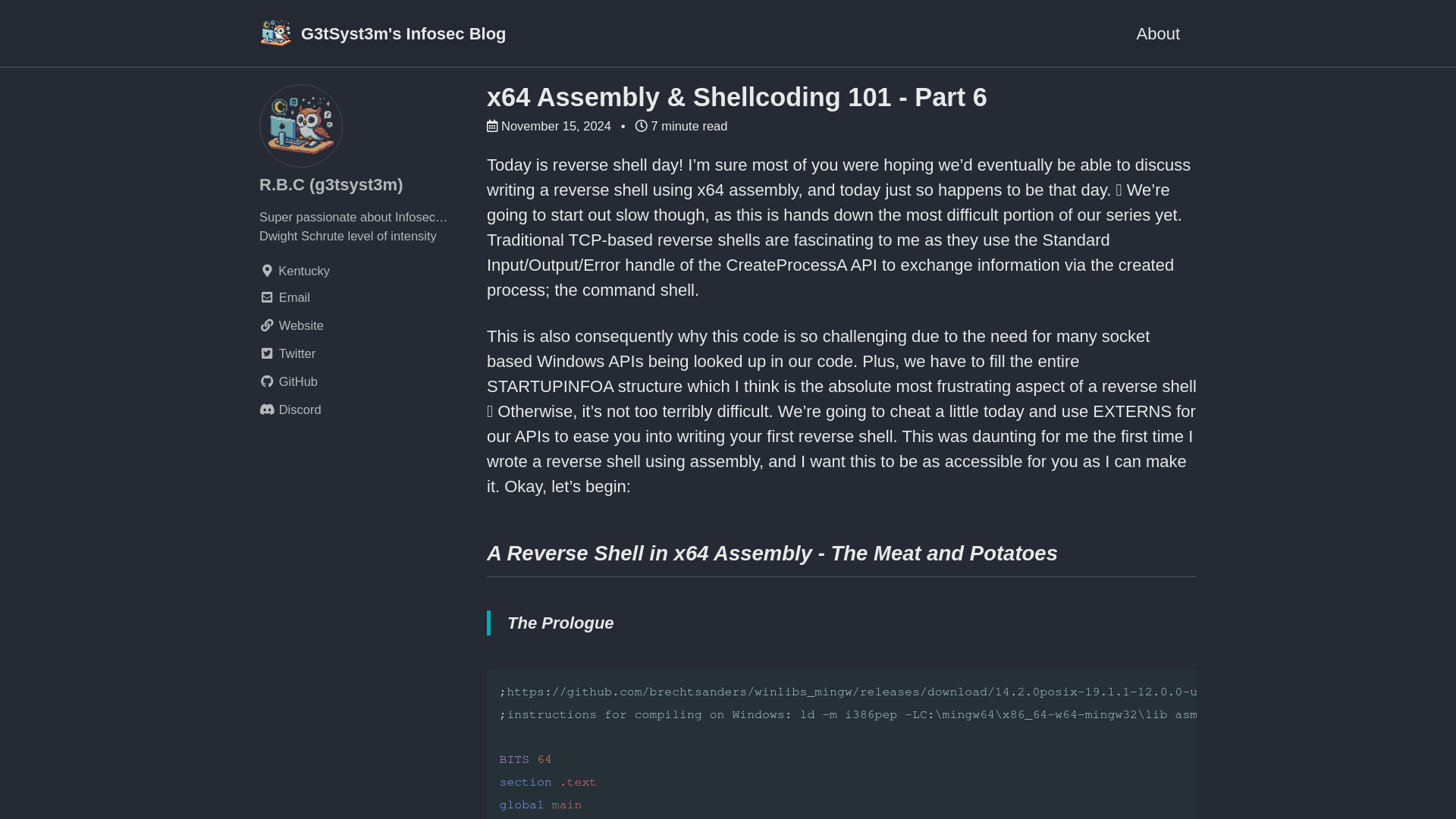Click the G3tSyst3m's Infosec Blog title
1456x819 pixels.
[x=403, y=33]
